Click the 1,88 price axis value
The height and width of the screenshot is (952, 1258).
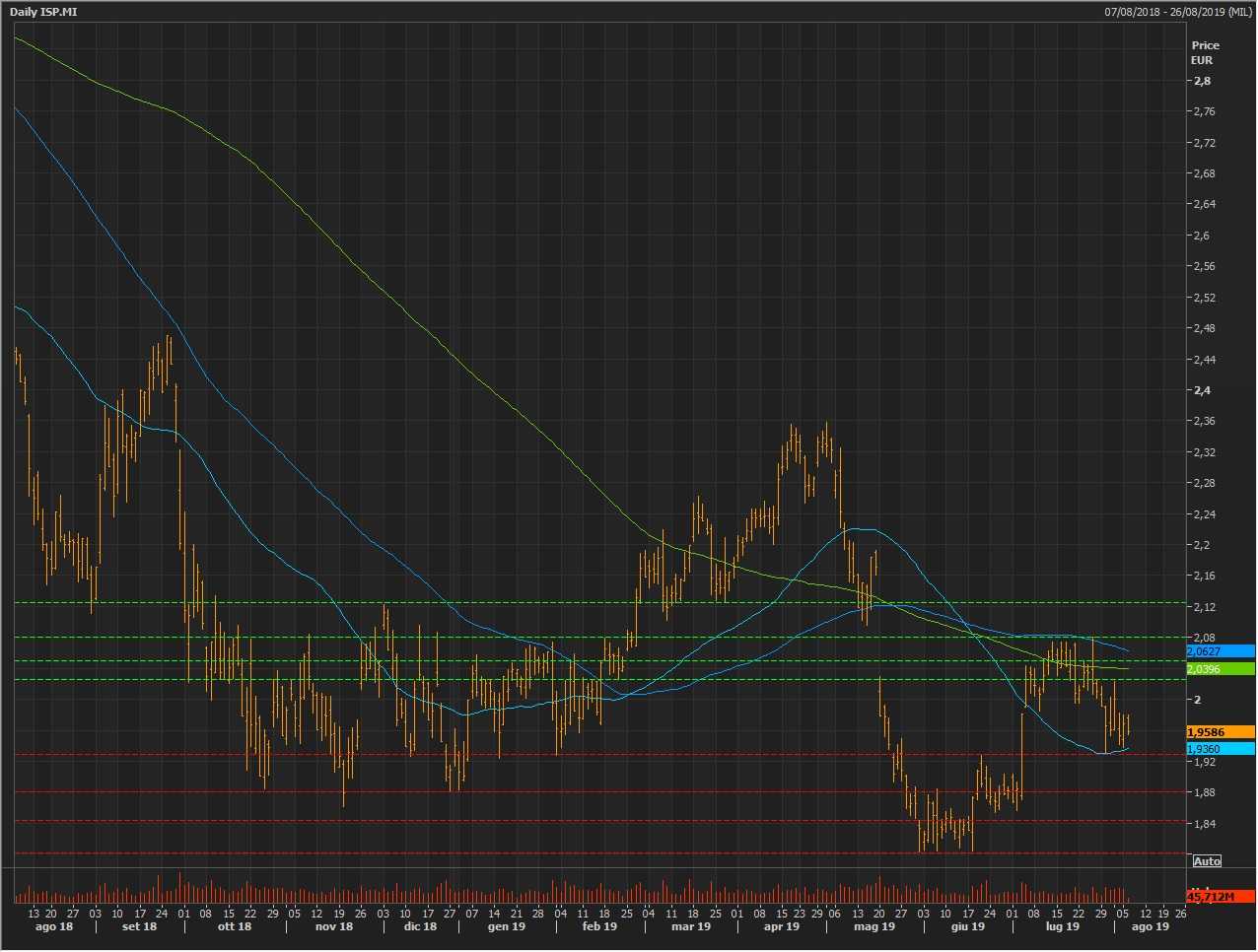1204,792
